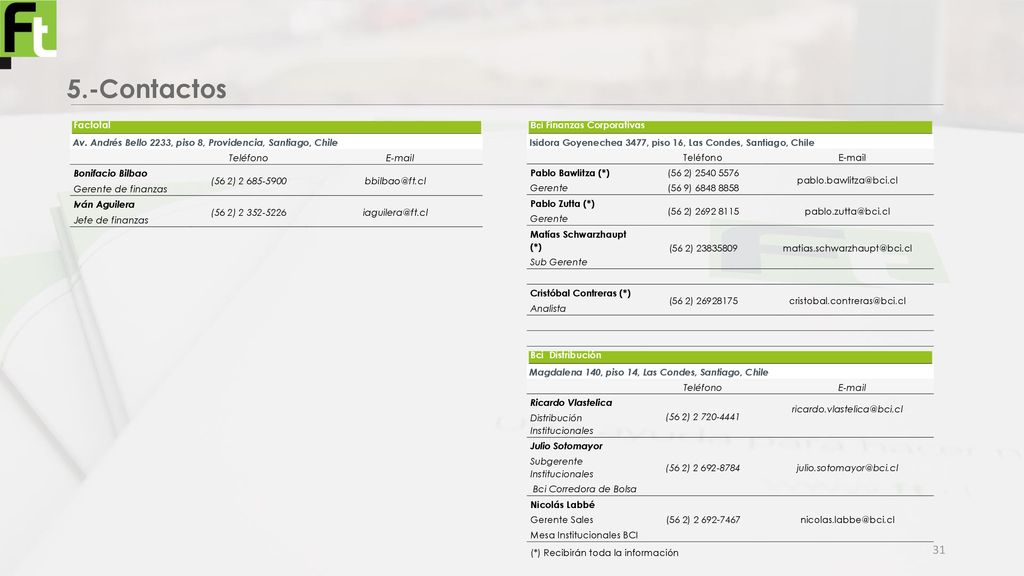Click the email pablo.zutta@bci.cl
The width and height of the screenshot is (1024, 576).
[x=847, y=212]
